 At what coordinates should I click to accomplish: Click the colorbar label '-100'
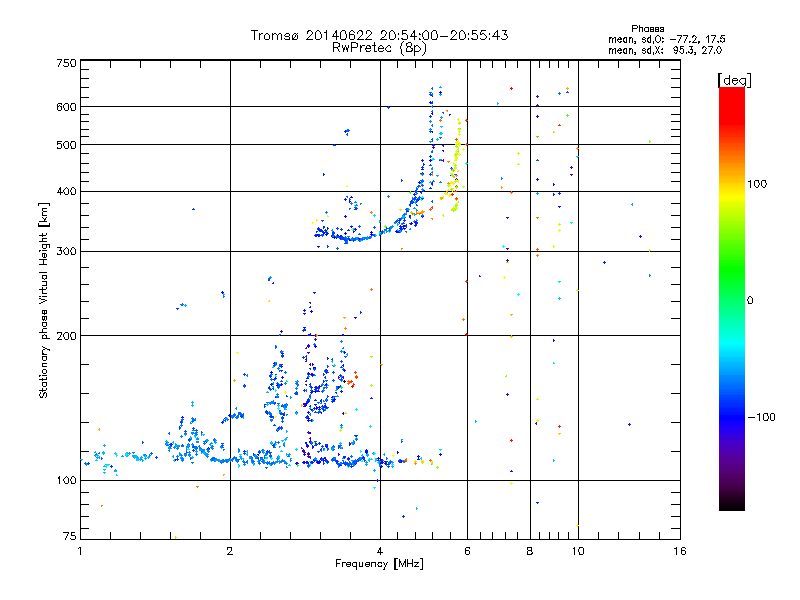[761, 417]
